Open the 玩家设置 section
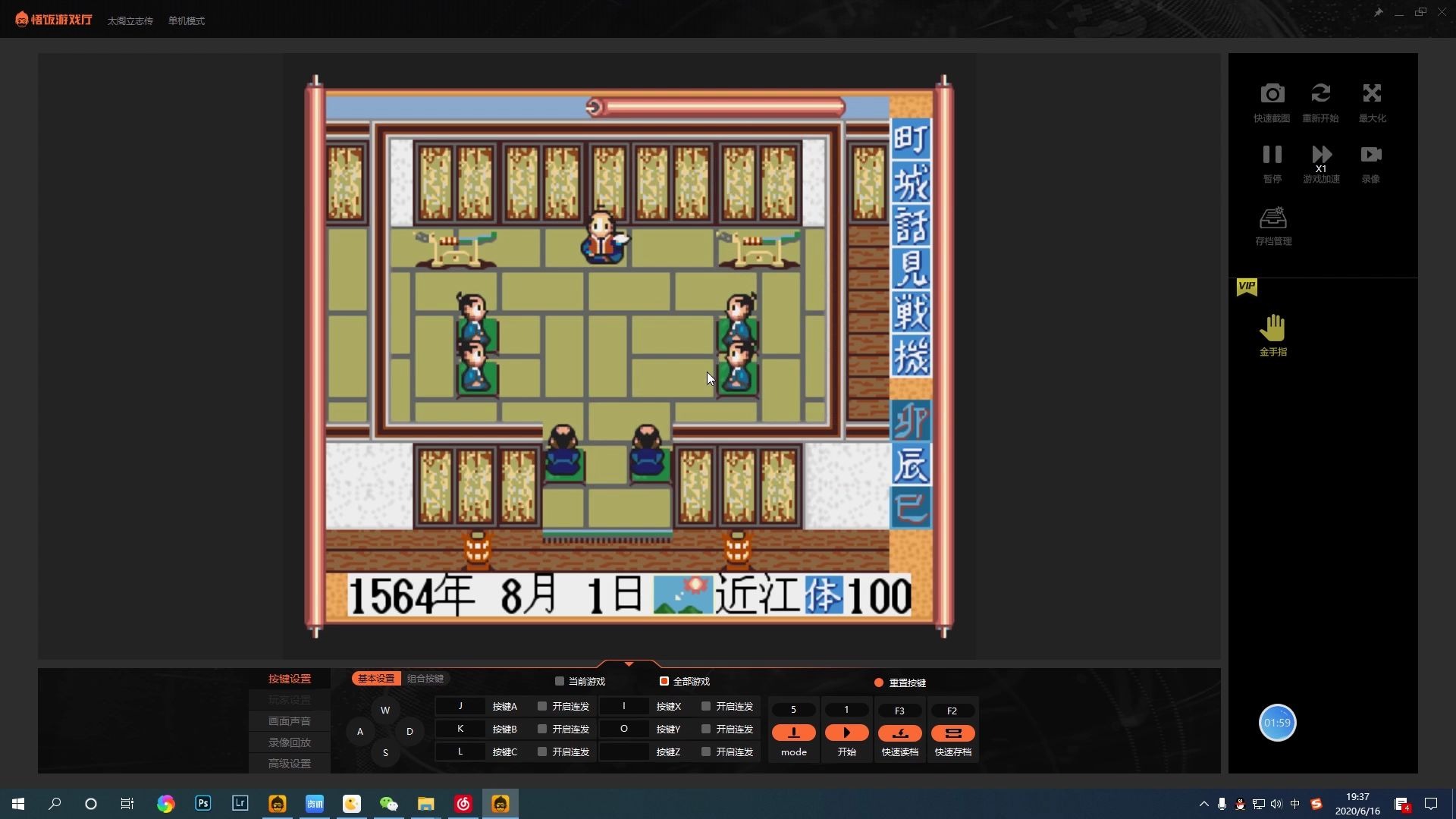 (x=290, y=701)
